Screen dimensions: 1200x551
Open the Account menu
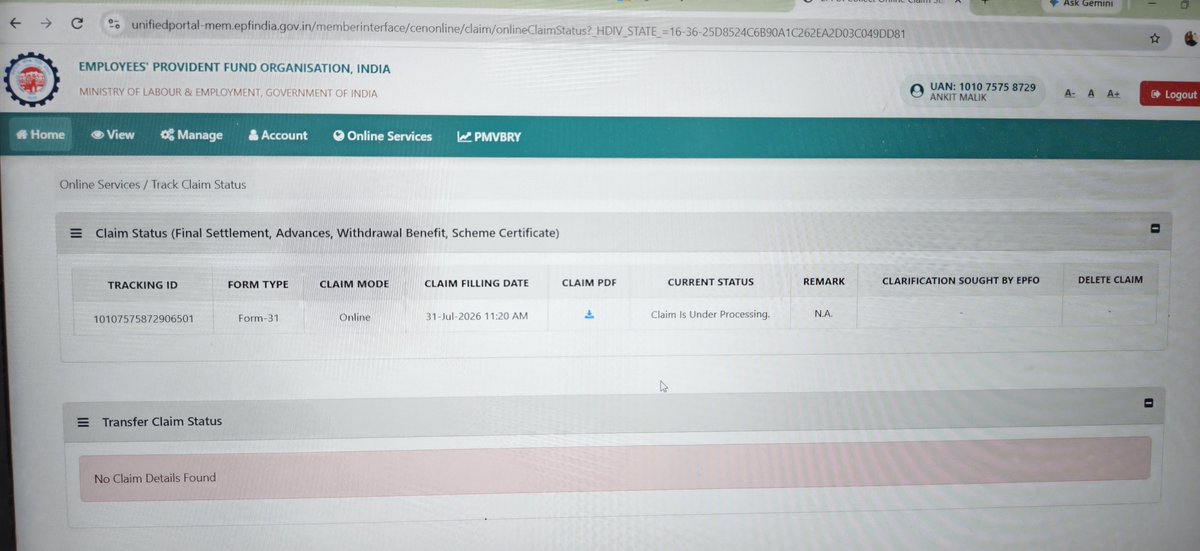click(x=278, y=135)
